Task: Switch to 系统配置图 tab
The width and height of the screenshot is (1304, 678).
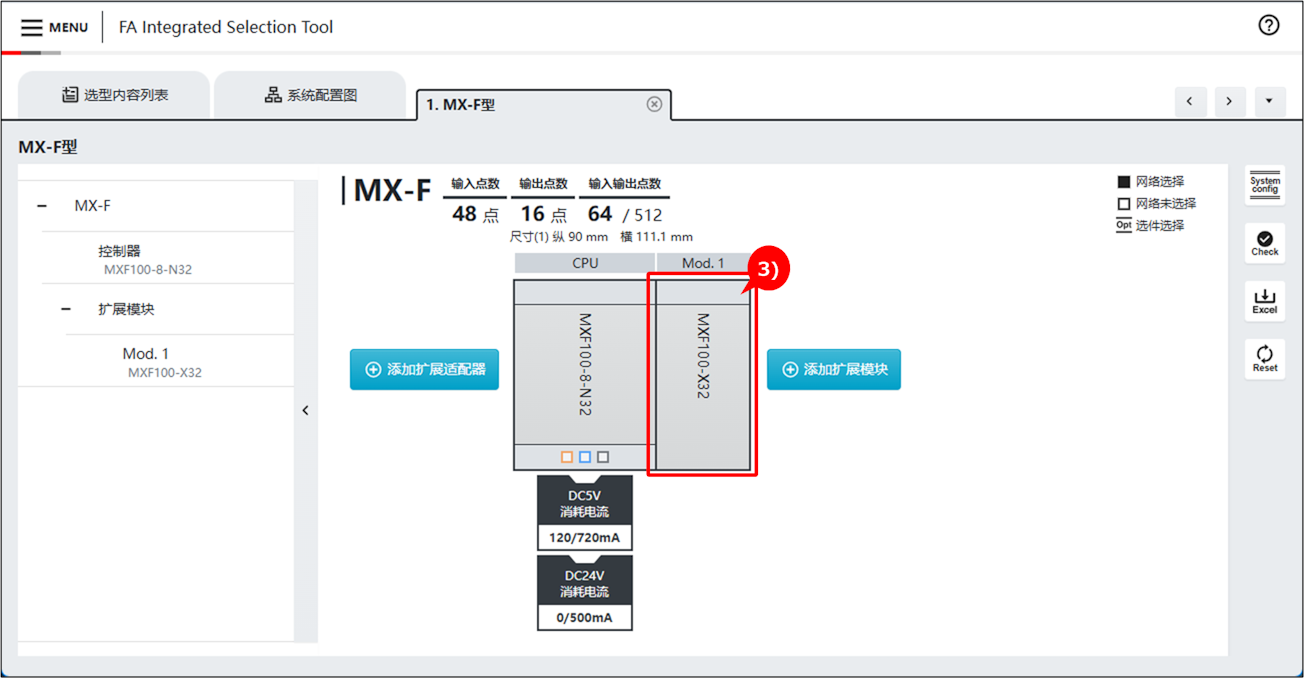Action: tap(310, 95)
